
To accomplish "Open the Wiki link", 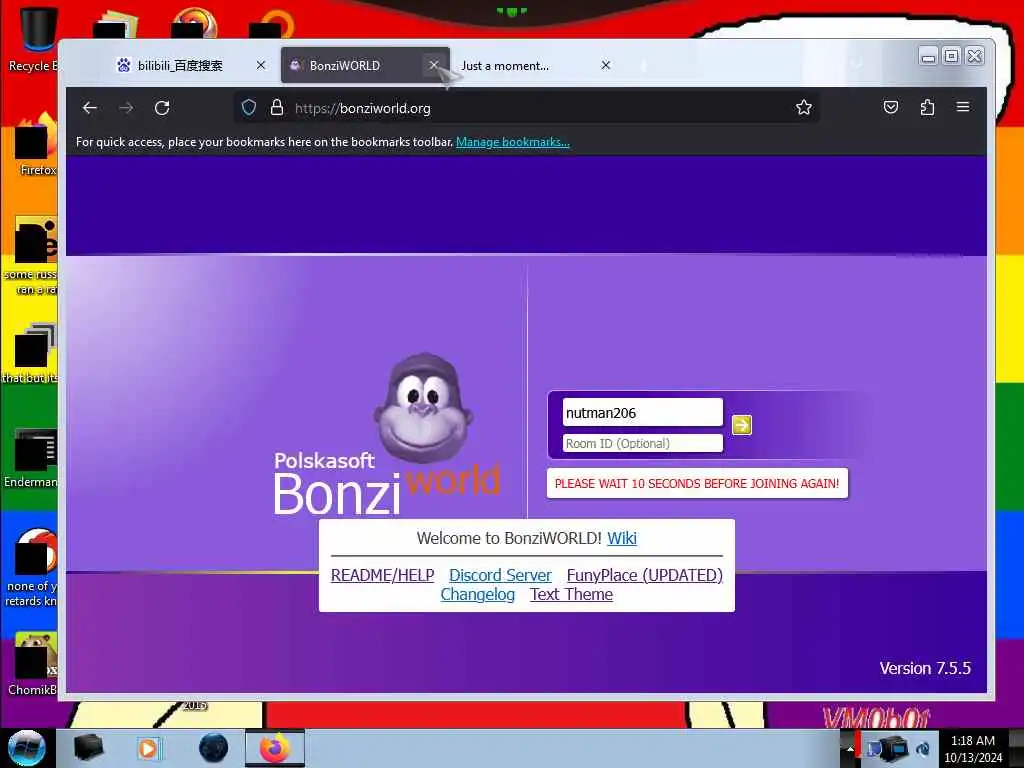I will click(622, 538).
